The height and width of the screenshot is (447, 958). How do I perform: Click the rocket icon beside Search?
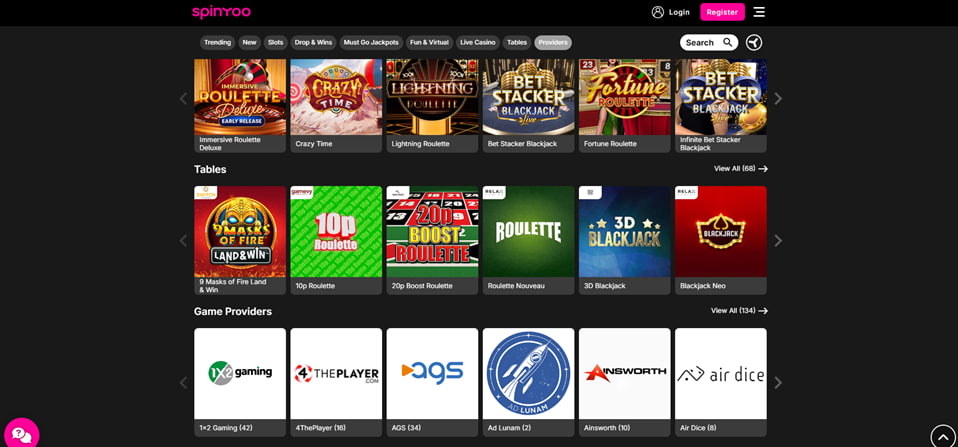coord(754,42)
